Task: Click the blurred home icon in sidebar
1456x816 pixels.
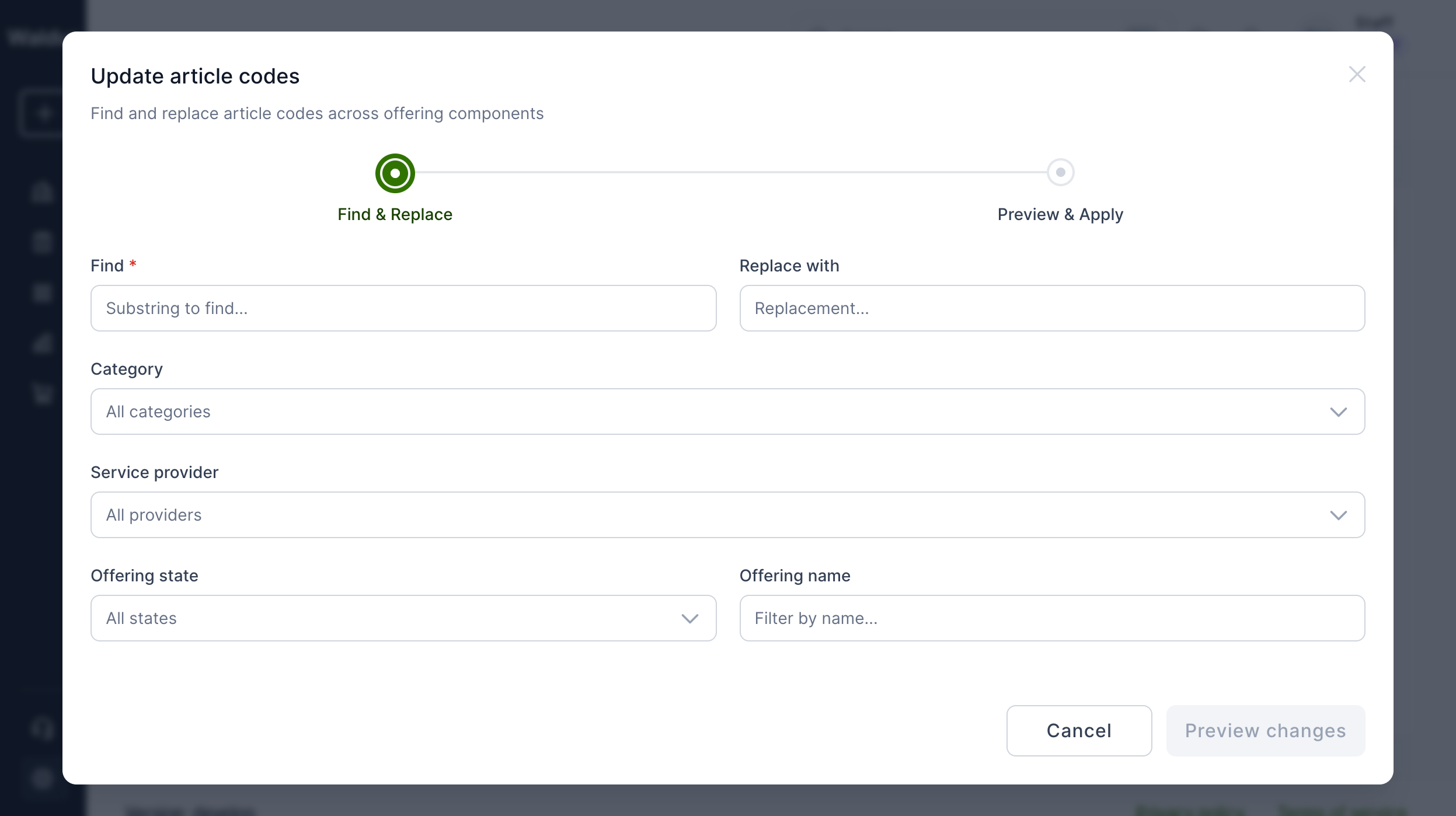Action: point(42,192)
